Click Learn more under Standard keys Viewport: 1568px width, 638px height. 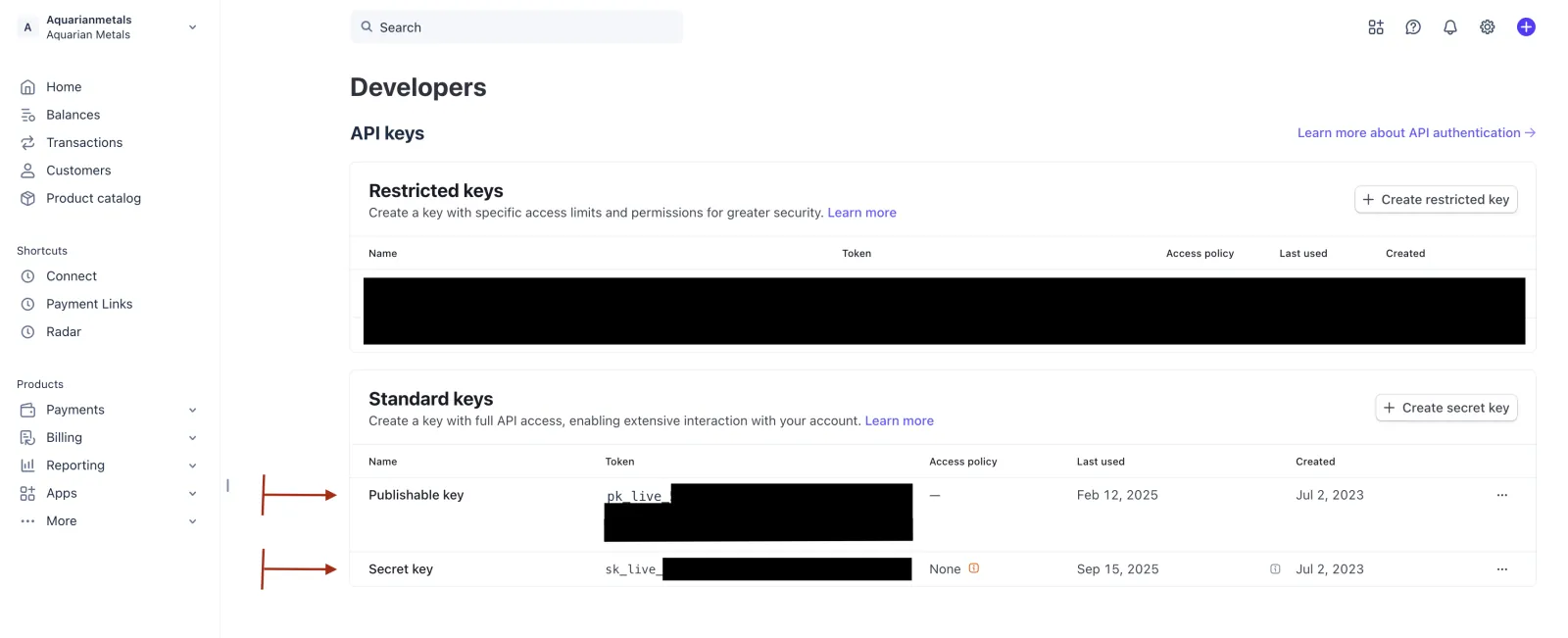[x=899, y=421]
